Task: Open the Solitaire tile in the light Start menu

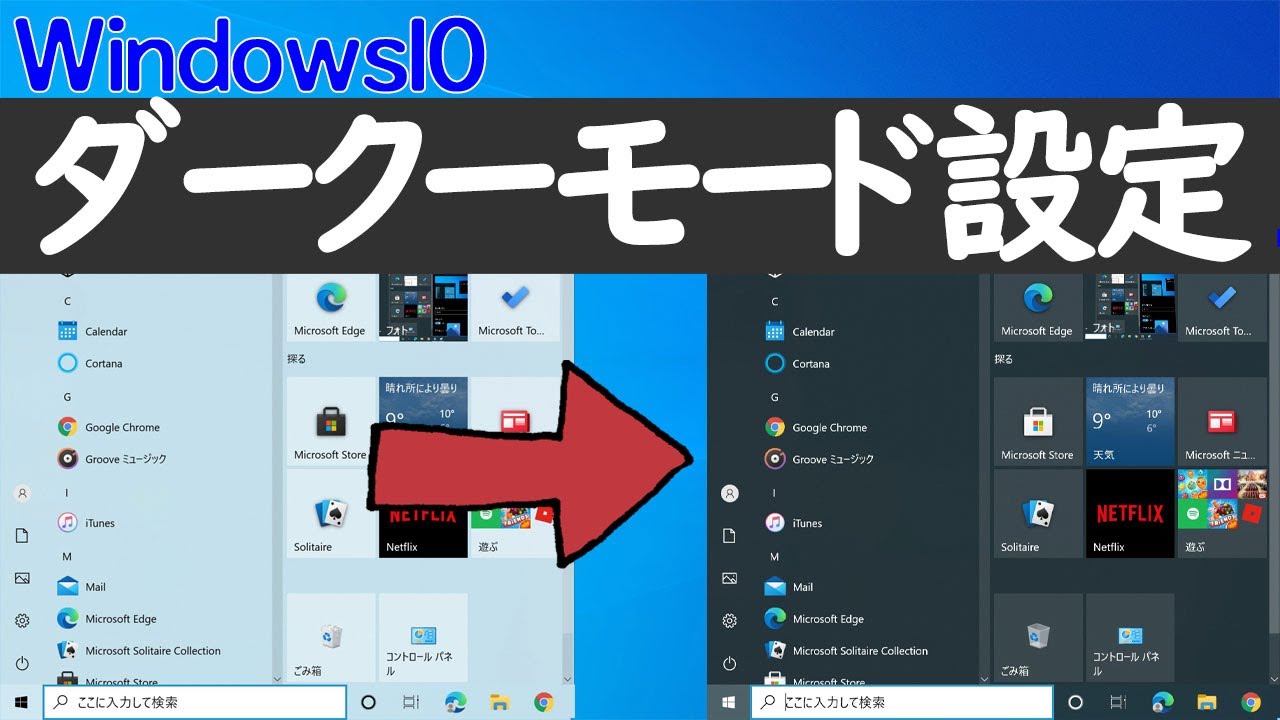Action: click(330, 513)
